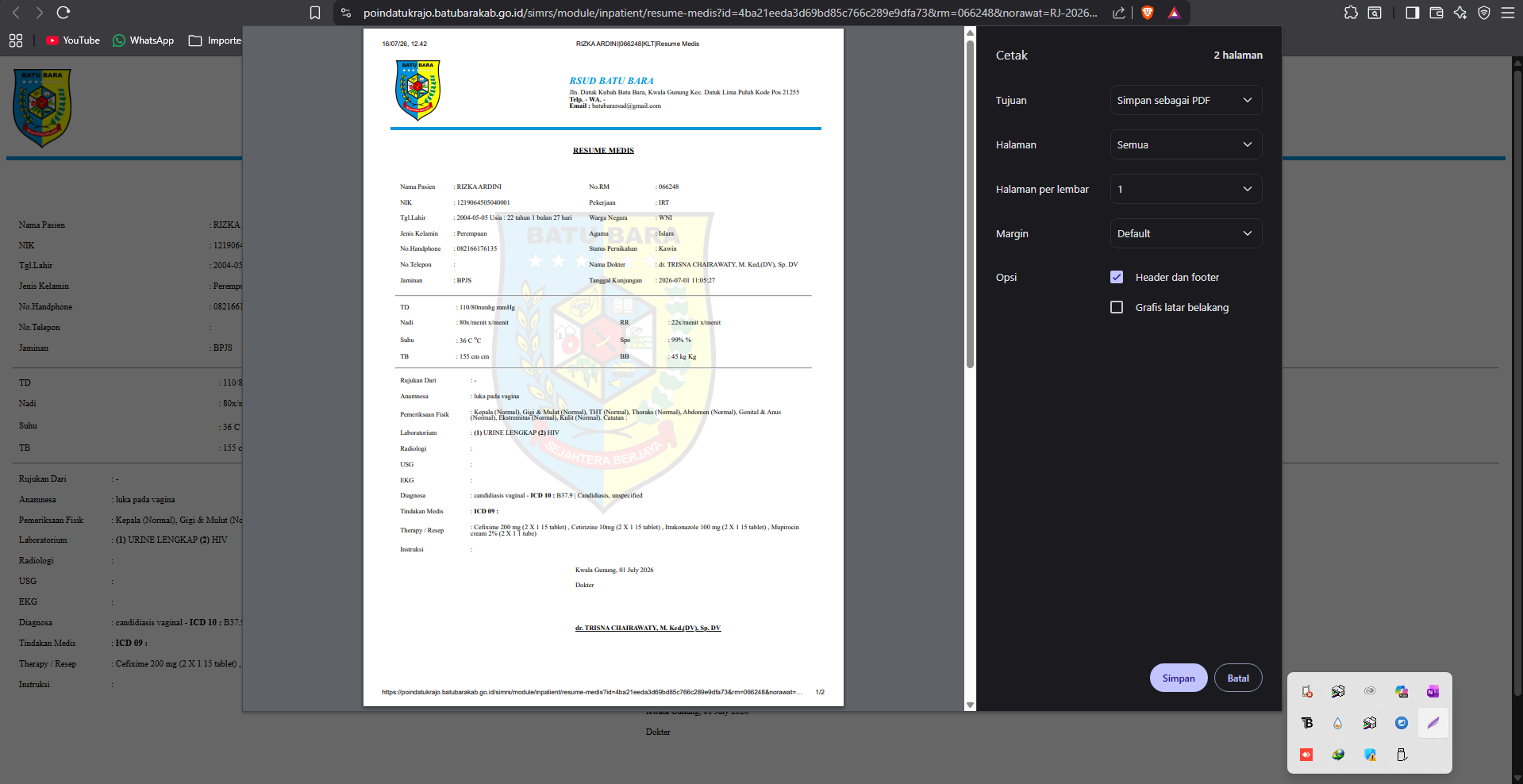Open the Tujuan destination dropdown
1523x784 pixels.
pyautogui.click(x=1186, y=100)
